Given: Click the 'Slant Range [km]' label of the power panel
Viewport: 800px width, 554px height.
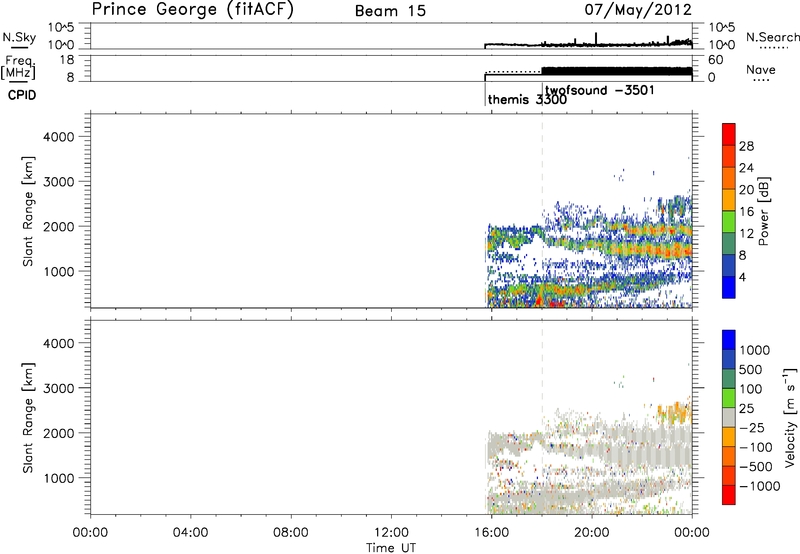Looking at the screenshot, I should [28, 211].
